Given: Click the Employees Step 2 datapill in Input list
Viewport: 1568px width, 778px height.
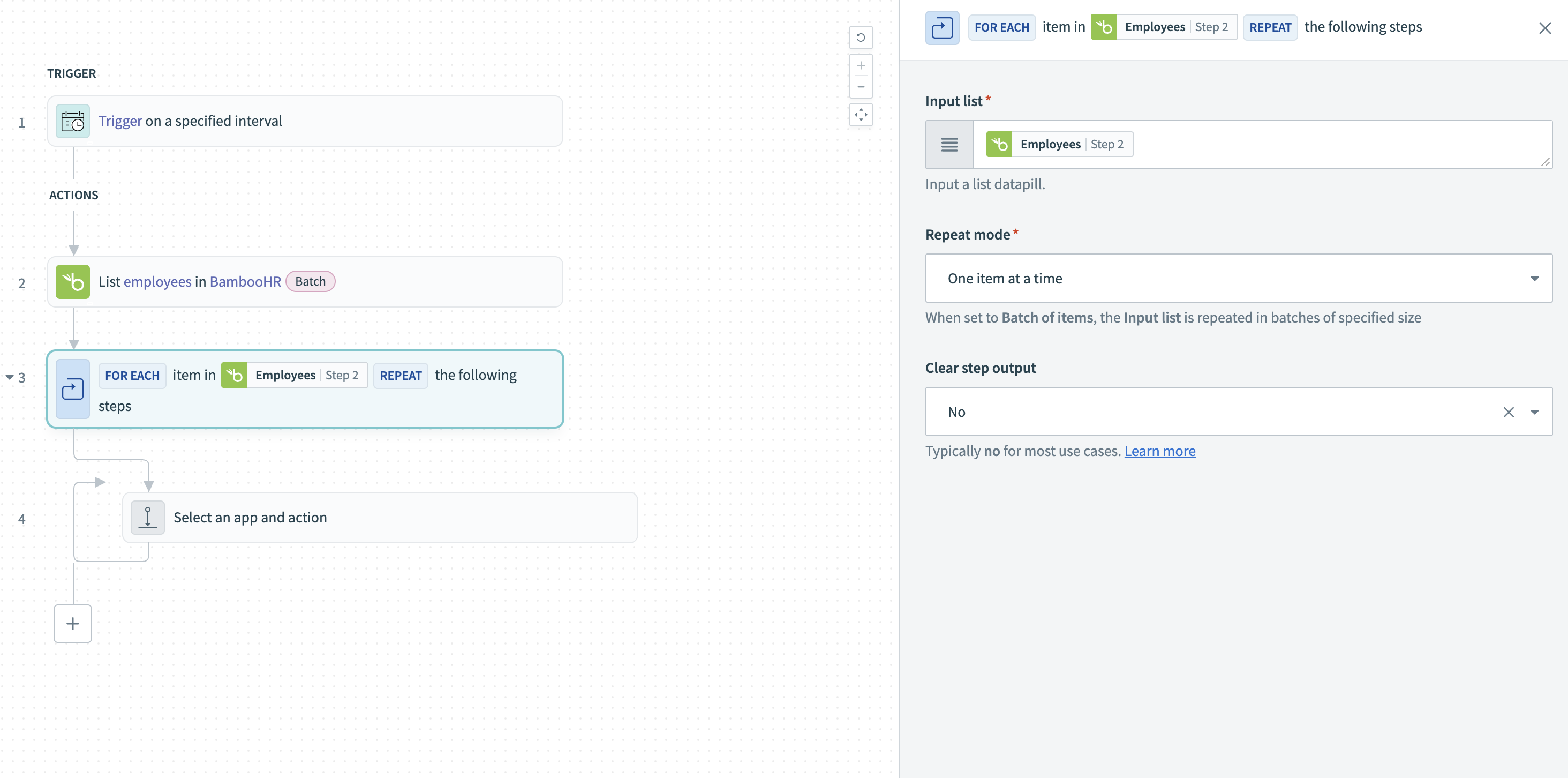Looking at the screenshot, I should coord(1058,144).
